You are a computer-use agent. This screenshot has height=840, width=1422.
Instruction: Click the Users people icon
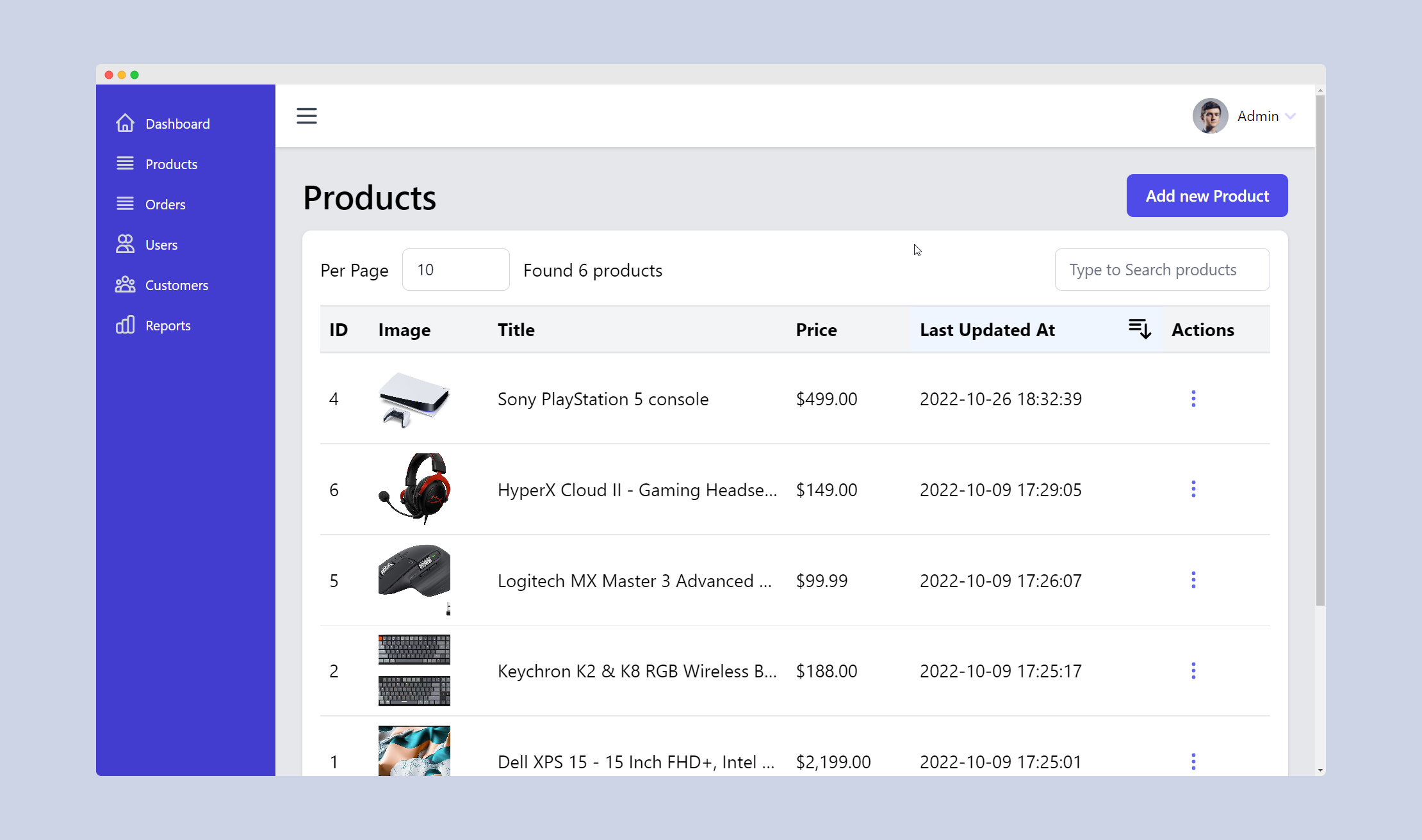point(125,244)
